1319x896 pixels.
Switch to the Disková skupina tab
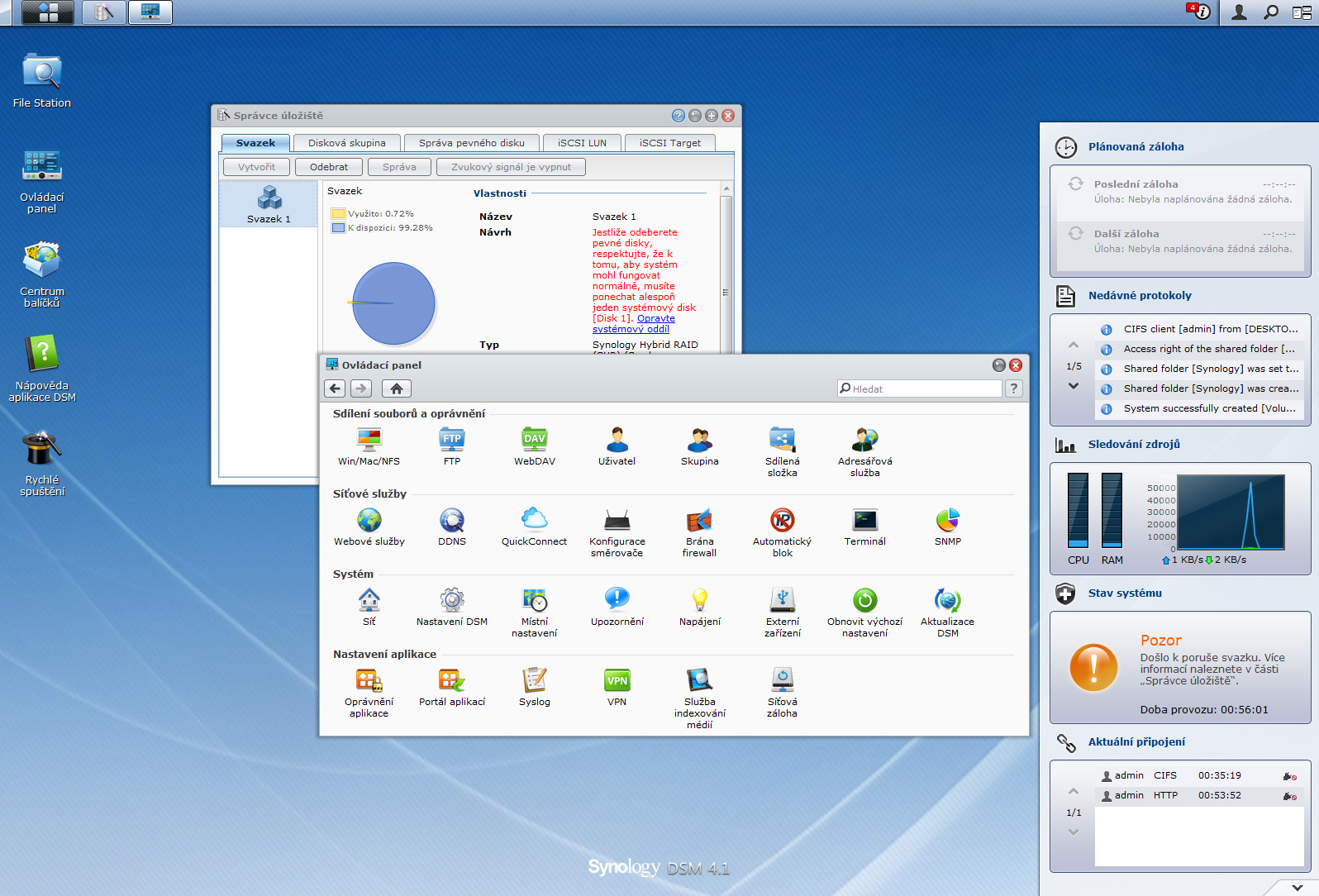click(x=347, y=143)
